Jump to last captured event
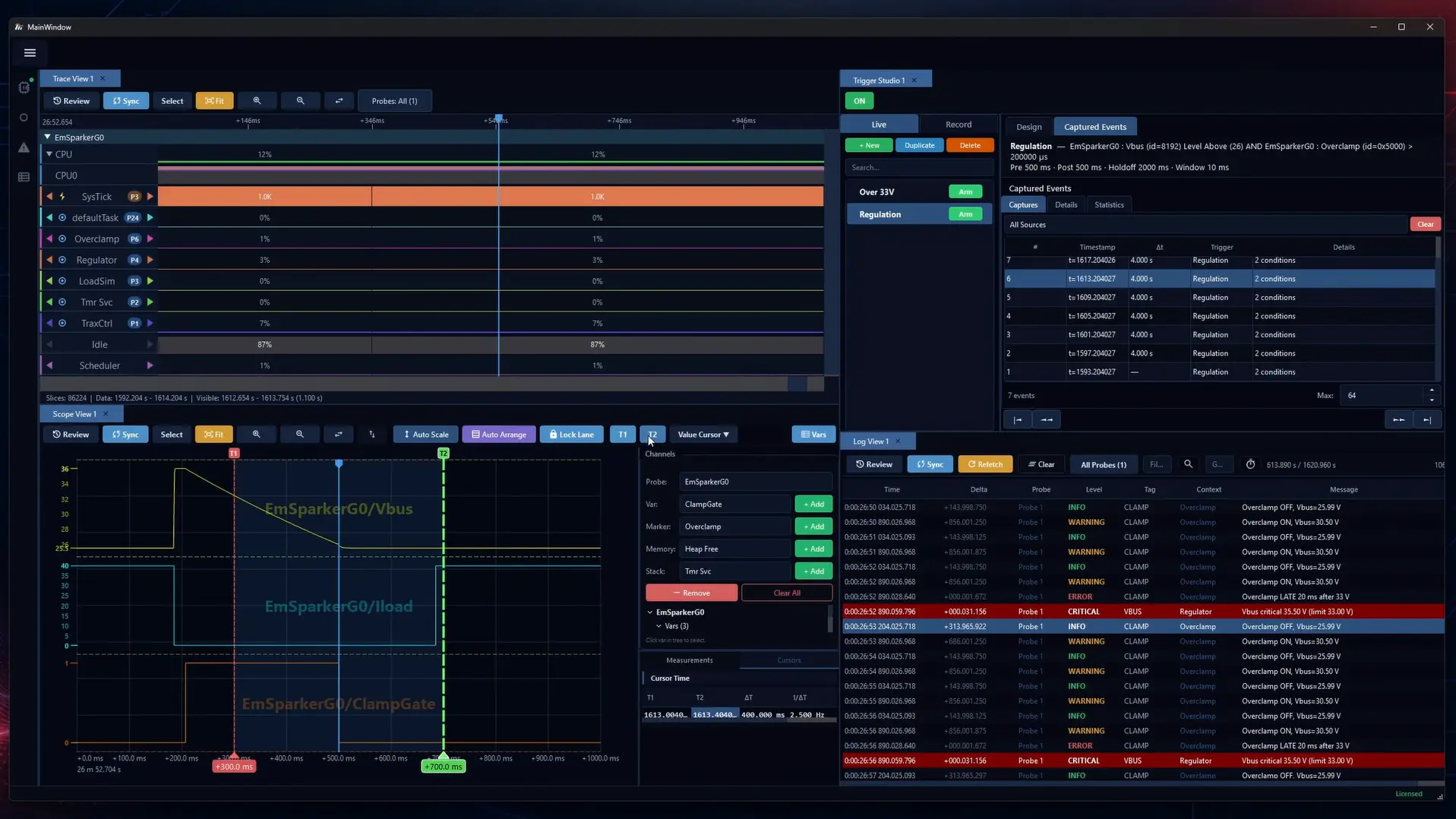The image size is (1456, 819). [1426, 419]
